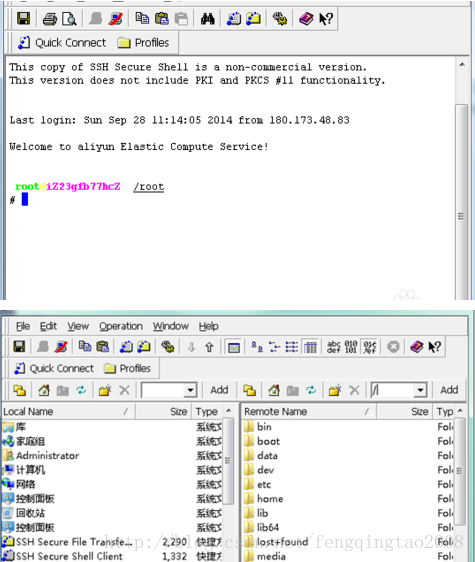Switch to large icons view
The image size is (475, 562).
pyautogui.click(x=257, y=347)
